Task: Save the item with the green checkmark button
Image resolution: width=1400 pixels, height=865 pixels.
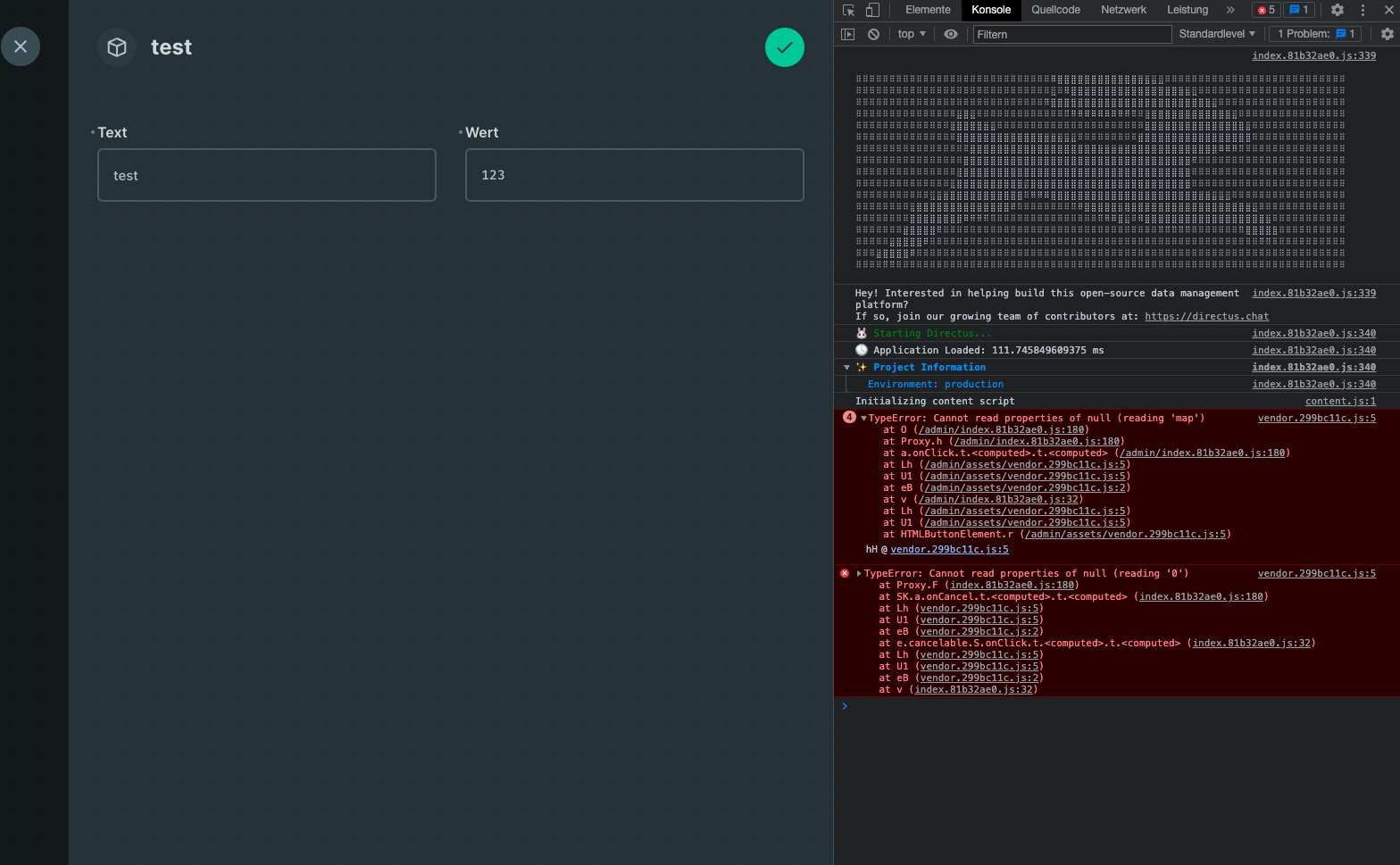Action: coord(785,47)
